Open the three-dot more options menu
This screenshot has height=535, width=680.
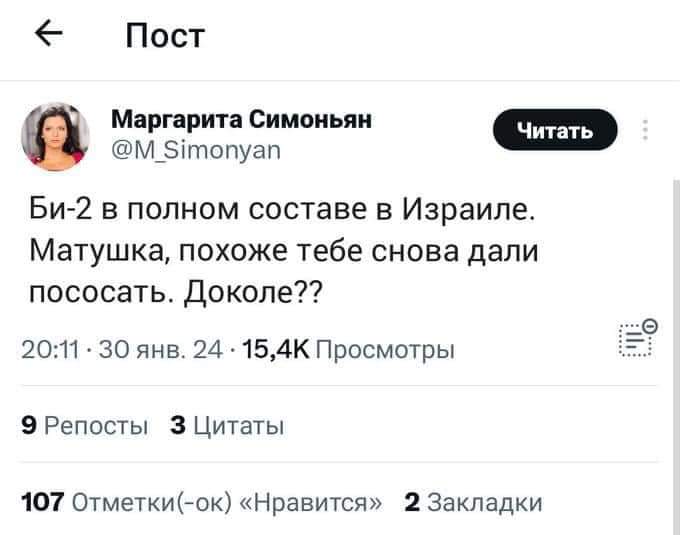pyautogui.click(x=645, y=130)
